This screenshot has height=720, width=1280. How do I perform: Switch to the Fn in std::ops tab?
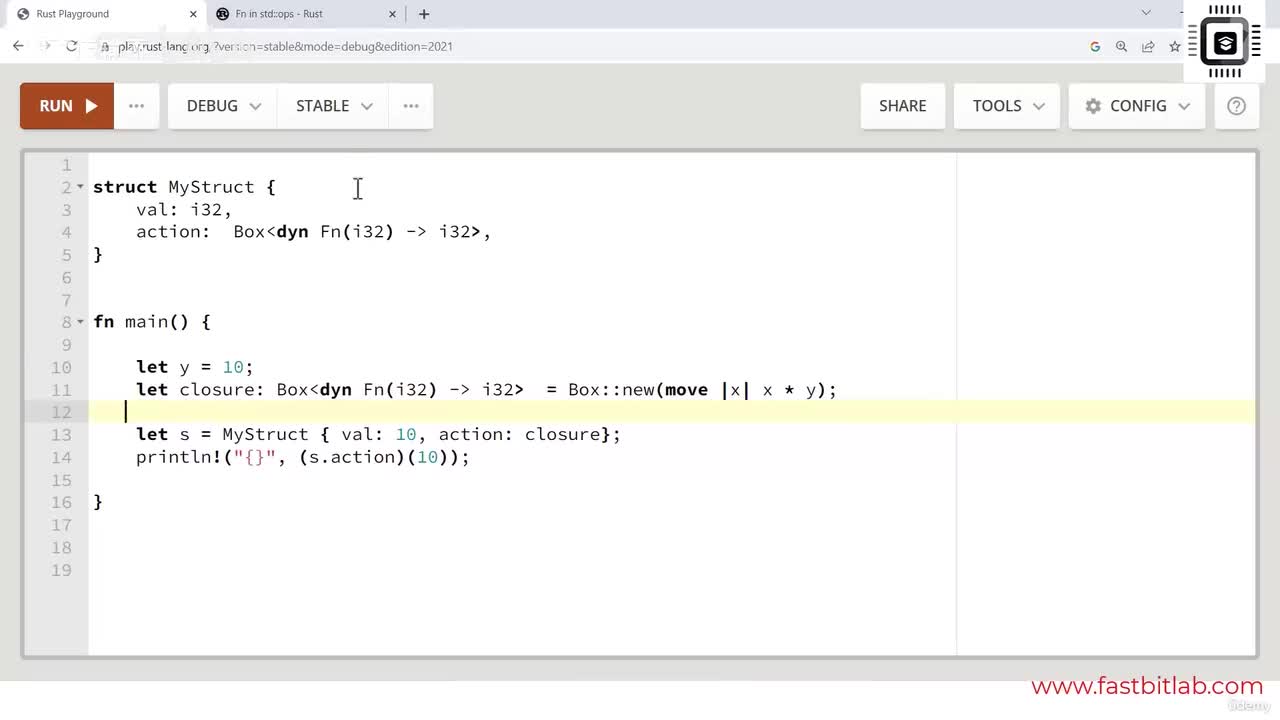(306, 14)
